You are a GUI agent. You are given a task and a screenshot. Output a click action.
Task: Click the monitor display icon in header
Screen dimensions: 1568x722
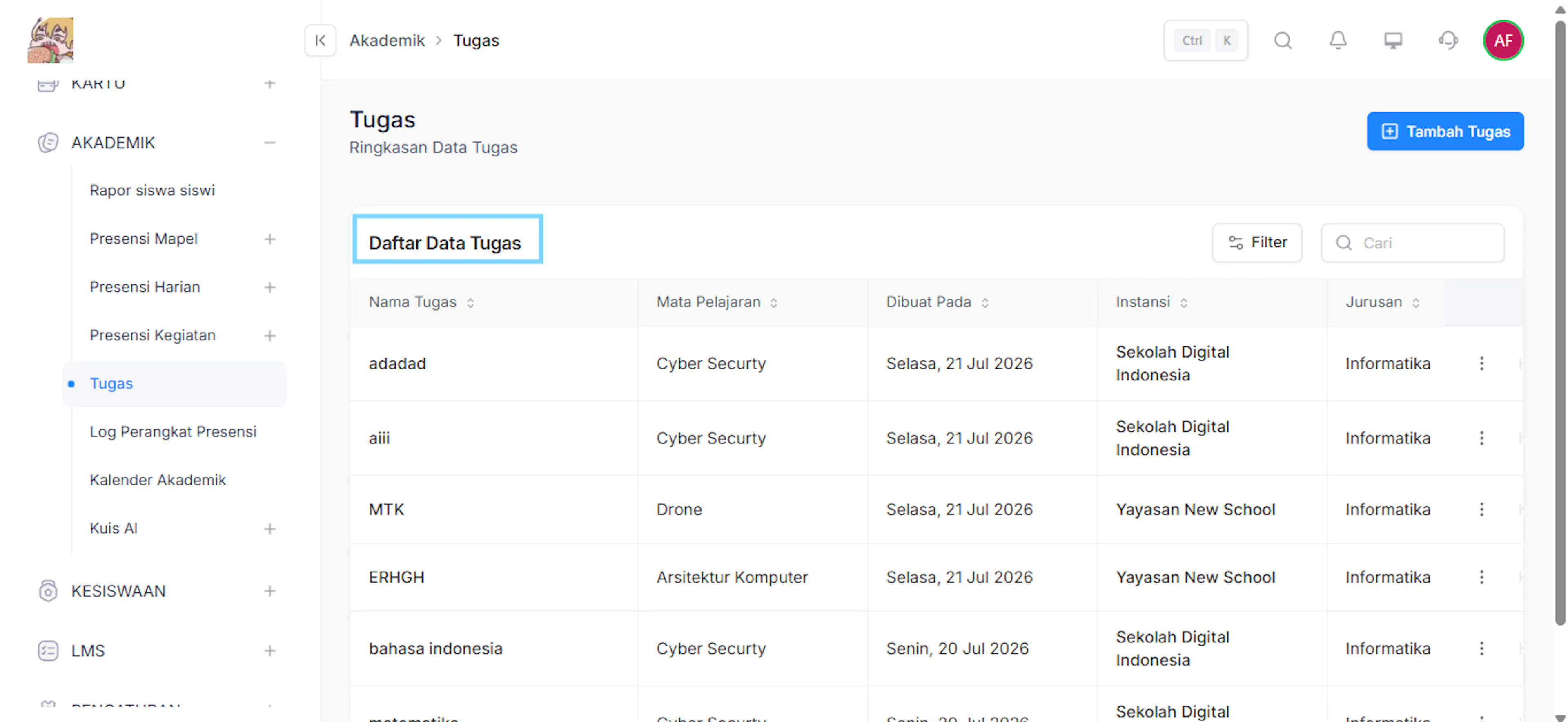pyautogui.click(x=1393, y=40)
